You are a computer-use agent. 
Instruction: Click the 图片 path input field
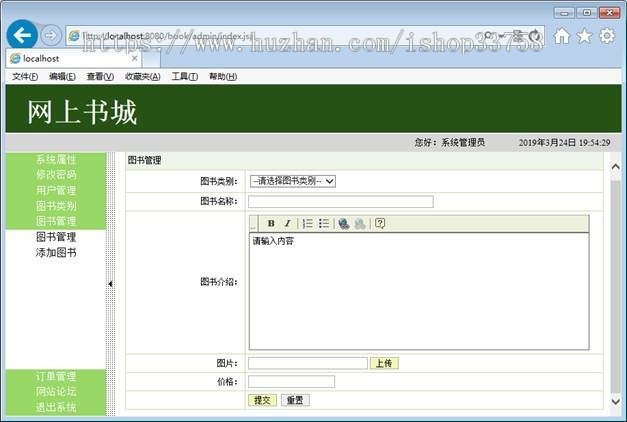[x=308, y=363]
